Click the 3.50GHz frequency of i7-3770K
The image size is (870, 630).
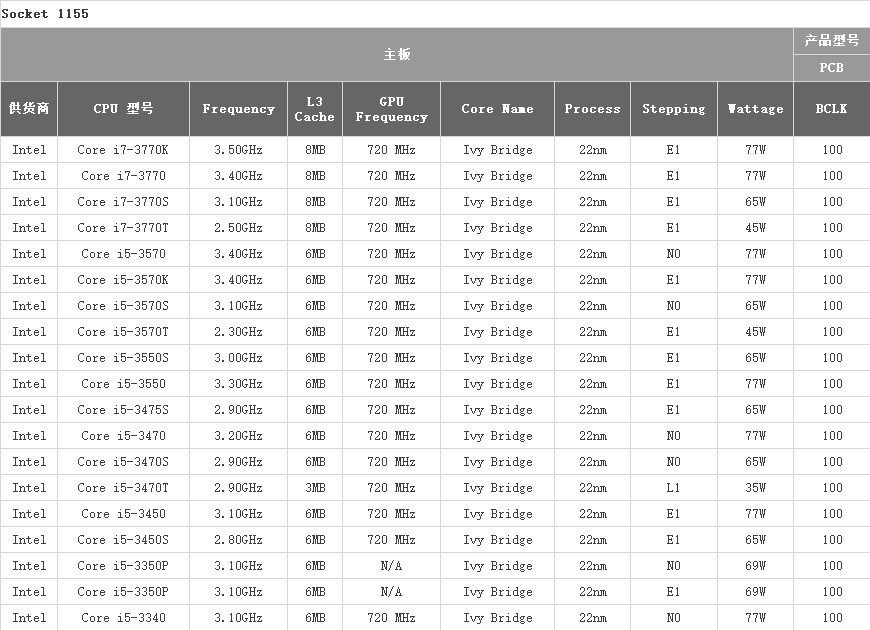239,150
